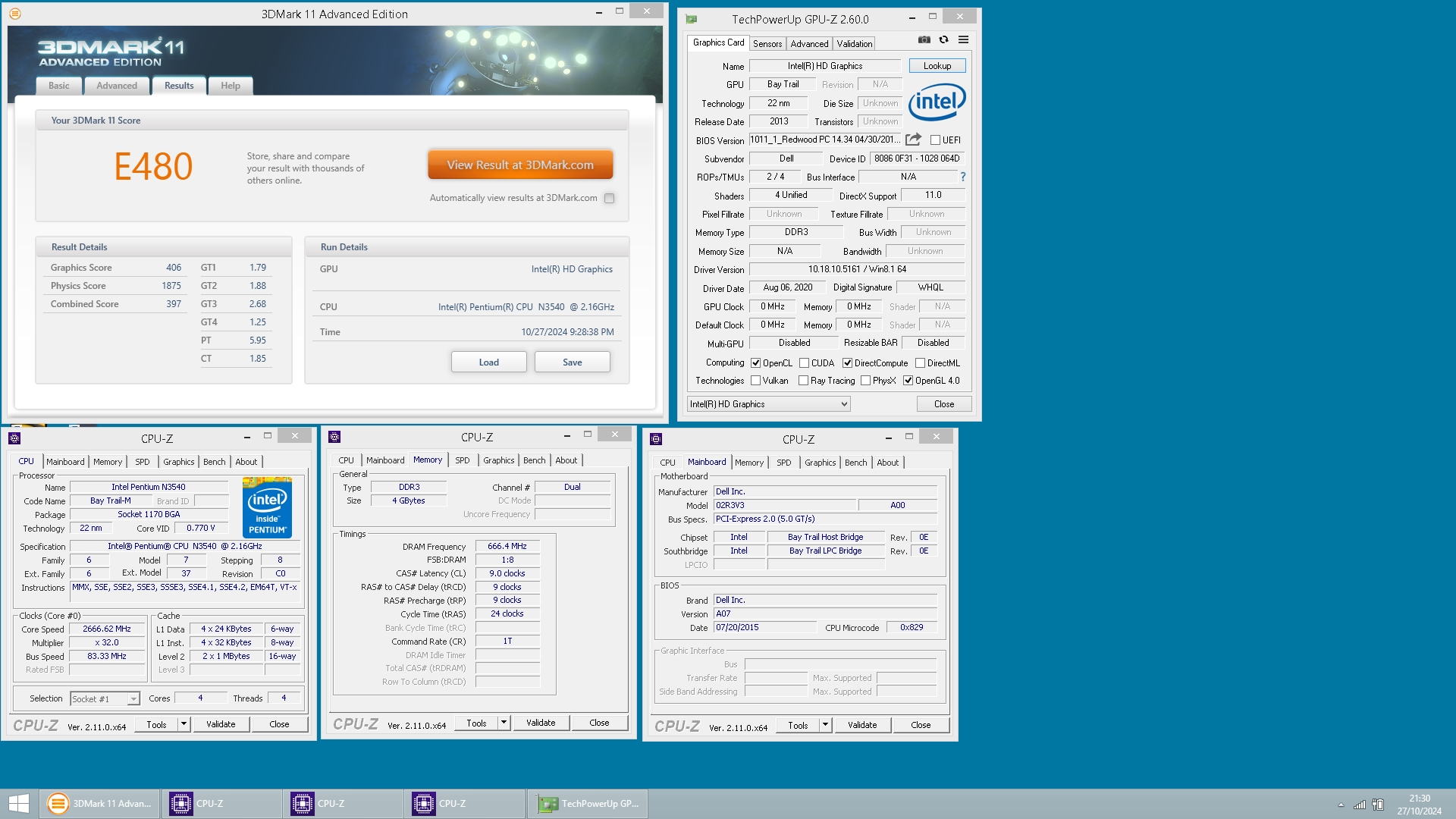Click Validate in the CPU-Z Mainboard window
1456x819 pixels.
click(862, 725)
